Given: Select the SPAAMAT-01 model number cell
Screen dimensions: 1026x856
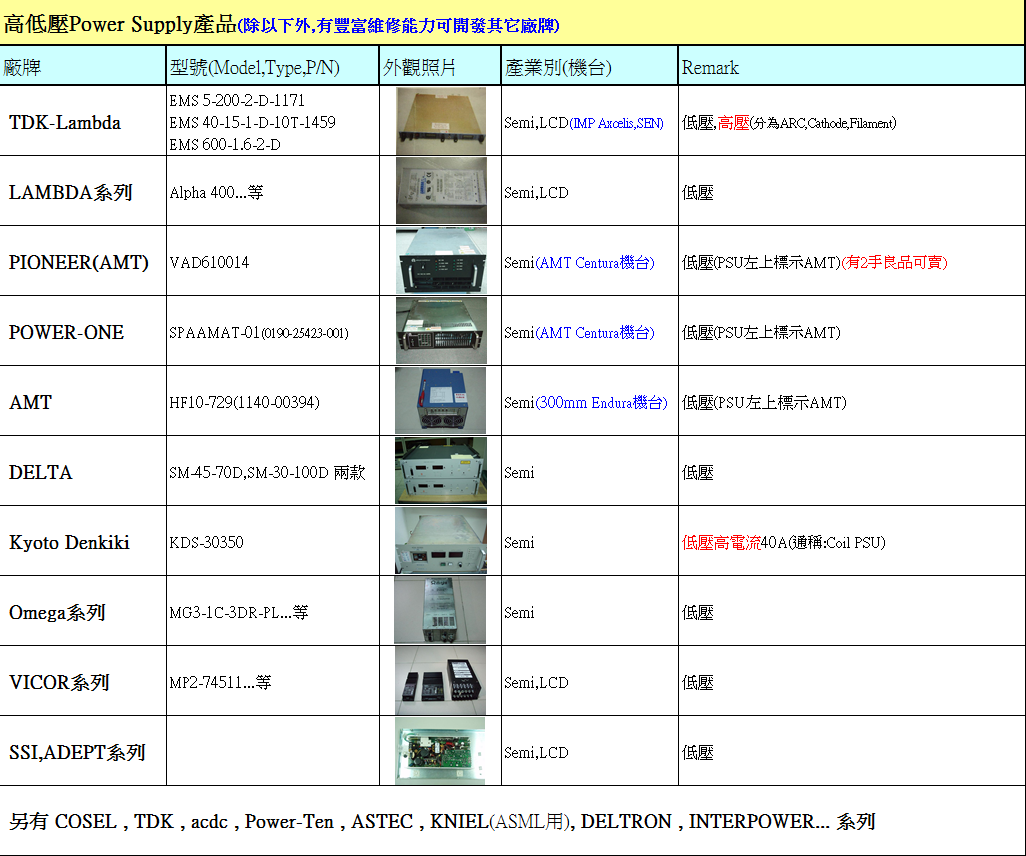Looking at the screenshot, I should pyautogui.click(x=258, y=333).
